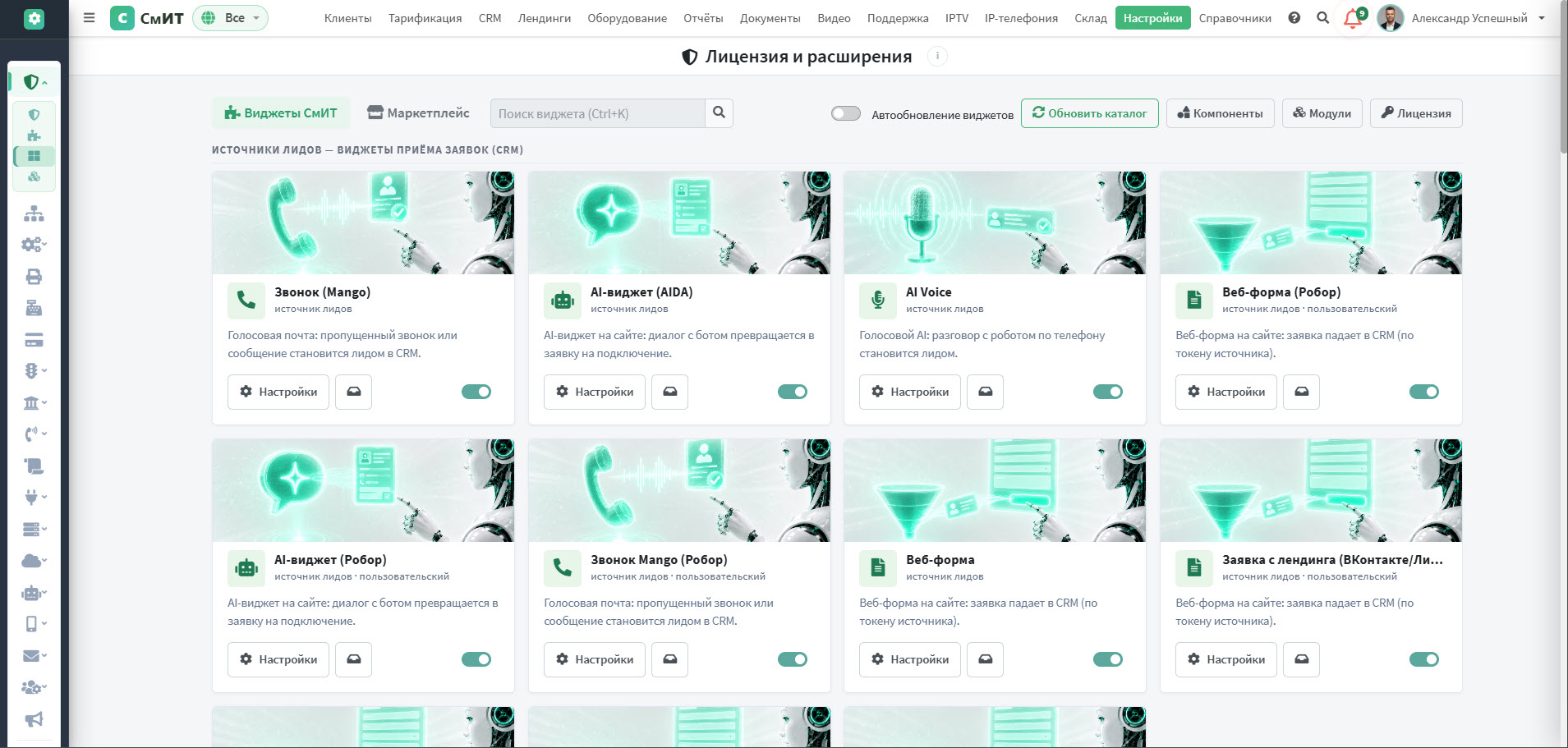Collapse the shield section in sidebar
Image resolution: width=1568 pixels, height=748 pixels.
34,82
